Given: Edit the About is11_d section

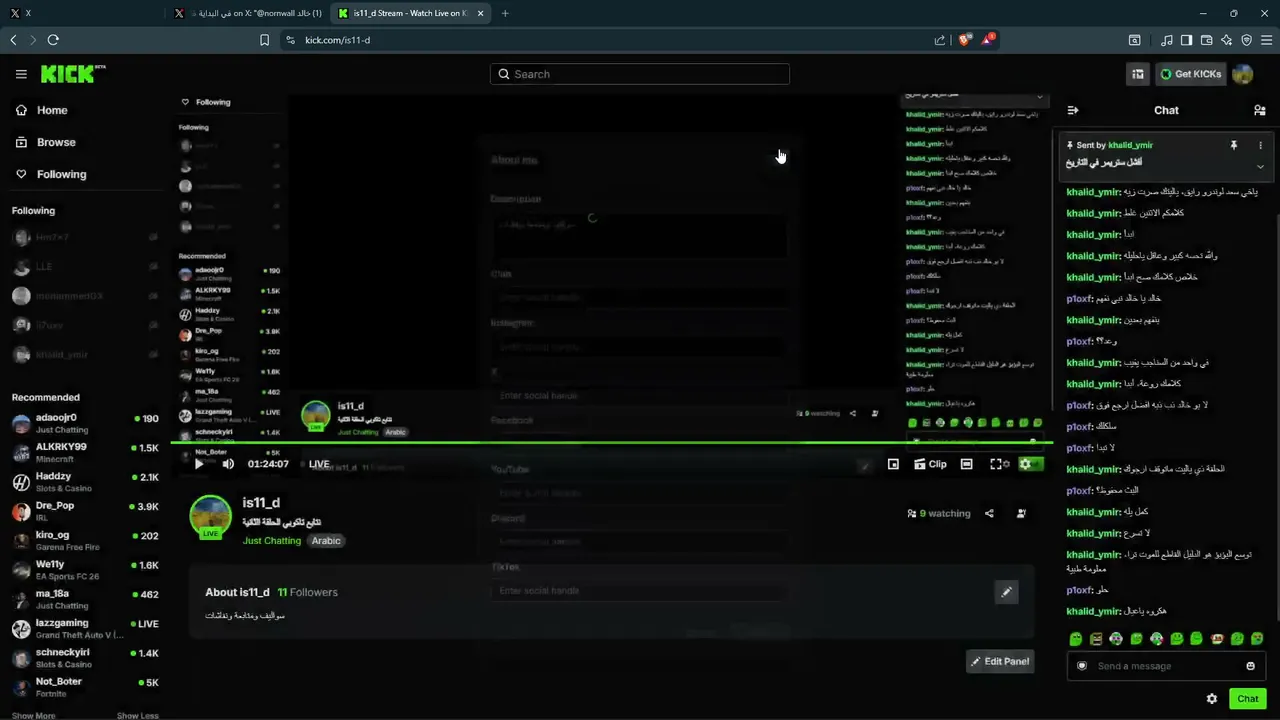Looking at the screenshot, I should [x=1007, y=592].
